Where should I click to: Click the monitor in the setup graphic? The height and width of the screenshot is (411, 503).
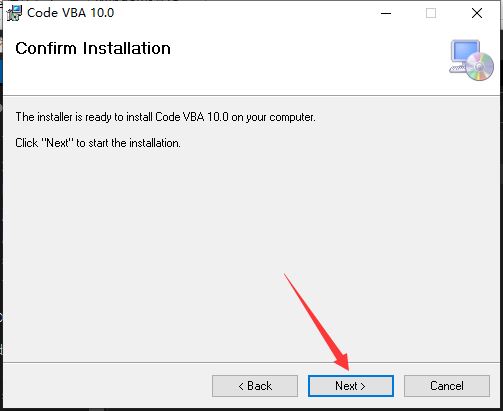pyautogui.click(x=465, y=52)
